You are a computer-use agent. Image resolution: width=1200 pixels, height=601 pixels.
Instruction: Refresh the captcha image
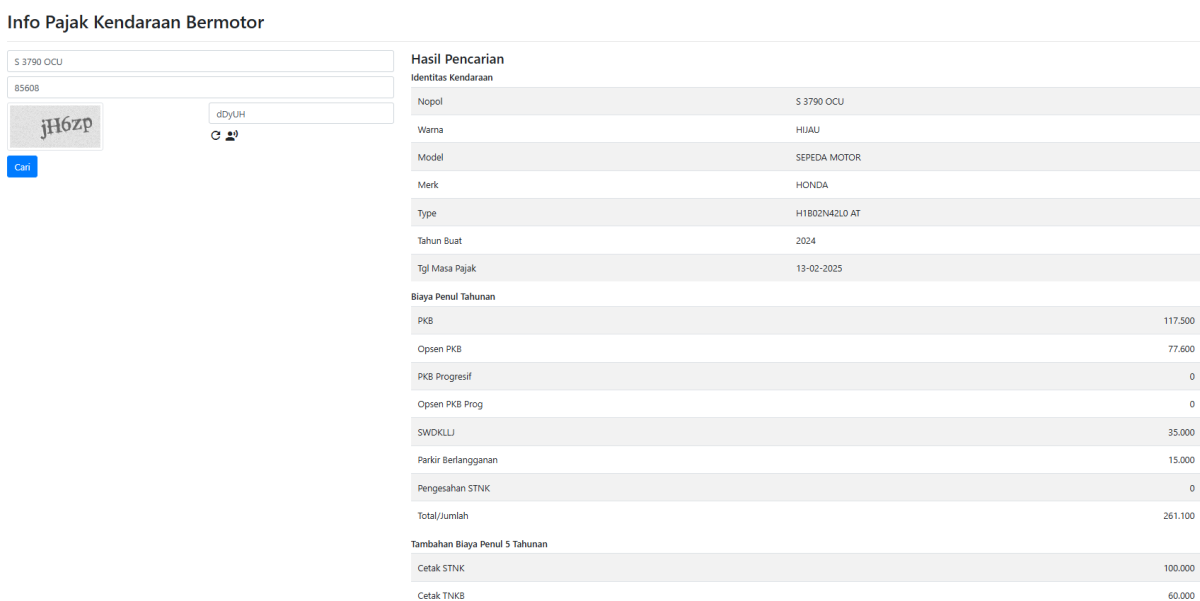215,135
